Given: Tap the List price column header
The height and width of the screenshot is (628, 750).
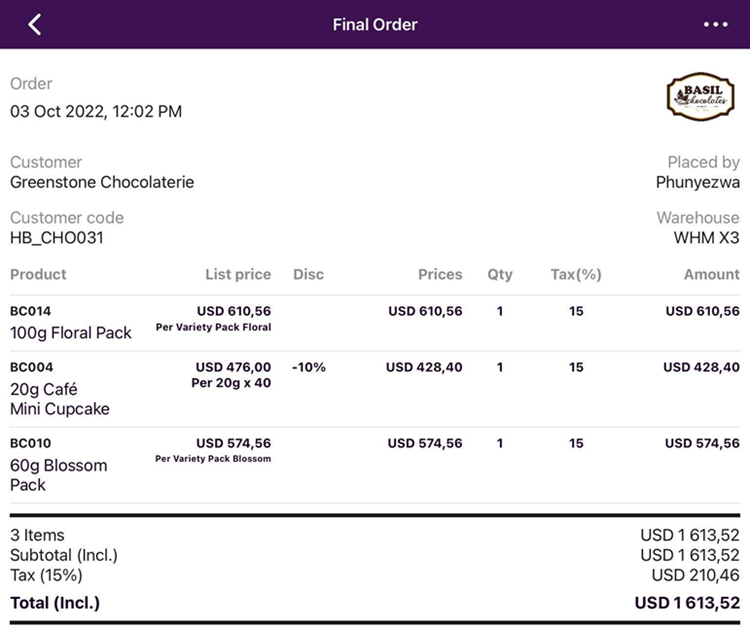Looking at the screenshot, I should (238, 274).
